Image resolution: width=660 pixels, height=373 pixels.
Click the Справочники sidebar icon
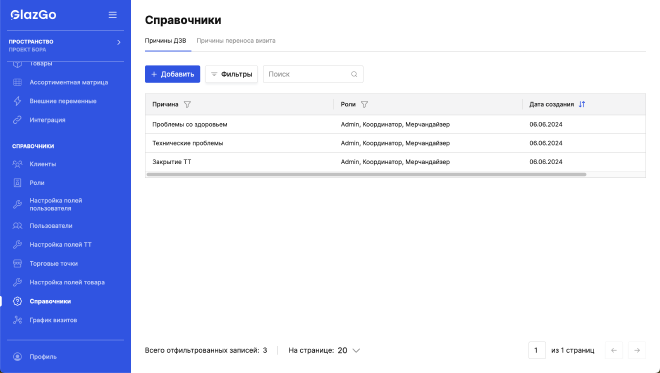pos(17,301)
